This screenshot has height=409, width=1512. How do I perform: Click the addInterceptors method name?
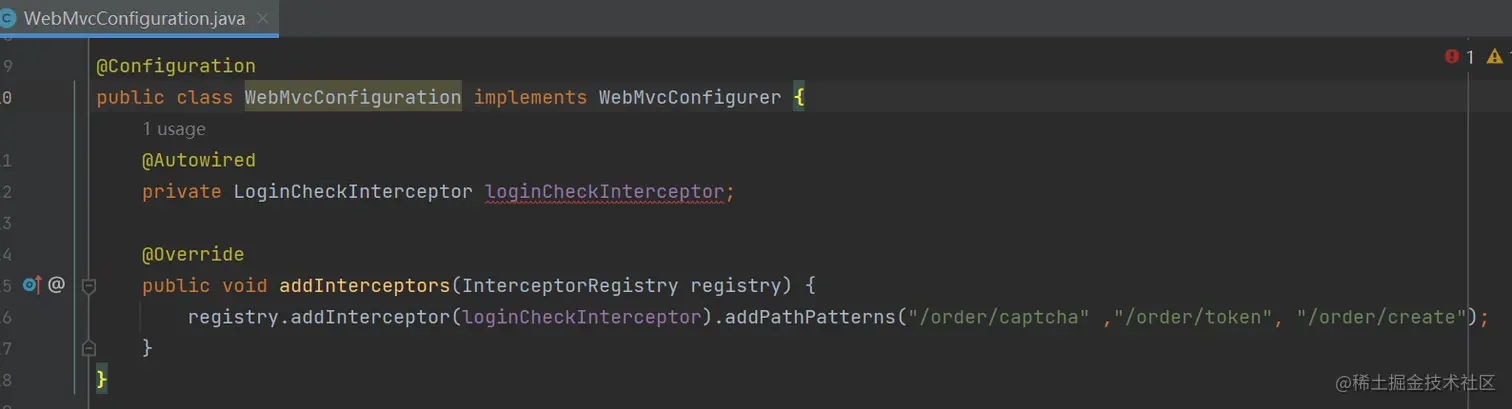365,286
